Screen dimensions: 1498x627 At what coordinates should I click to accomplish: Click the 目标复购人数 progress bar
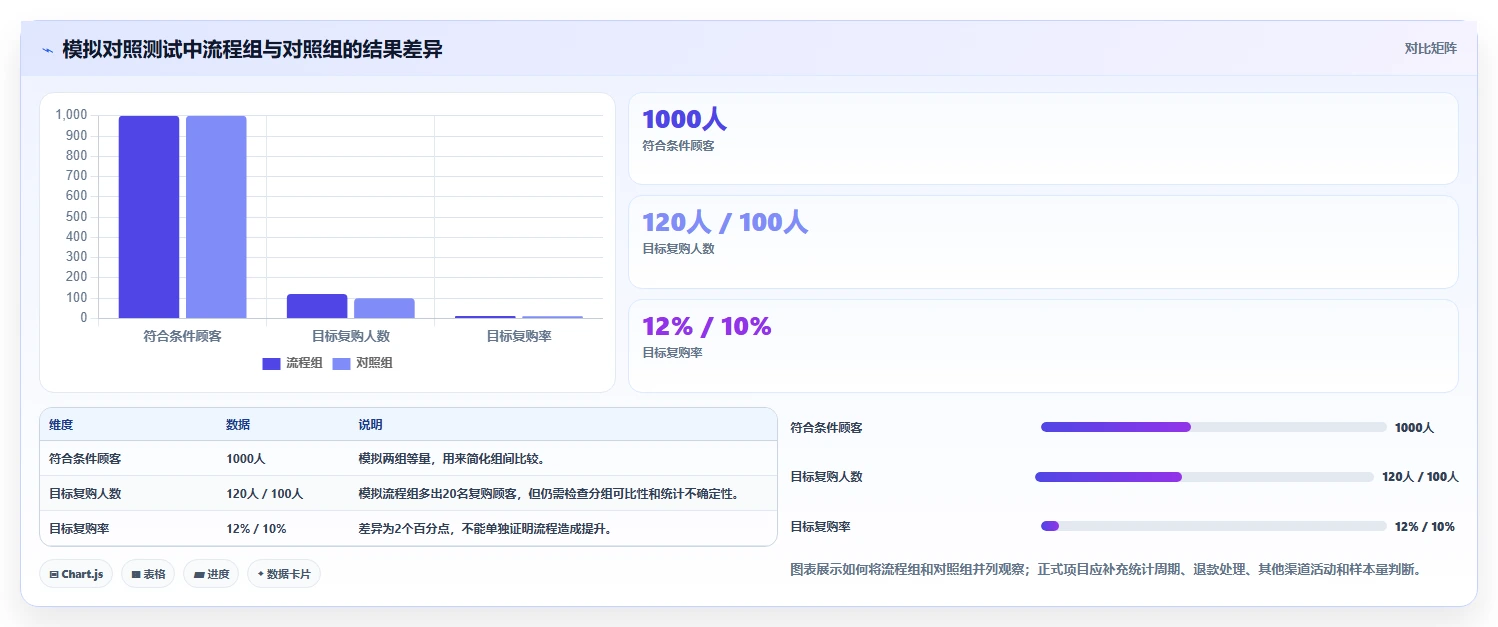(1205, 477)
